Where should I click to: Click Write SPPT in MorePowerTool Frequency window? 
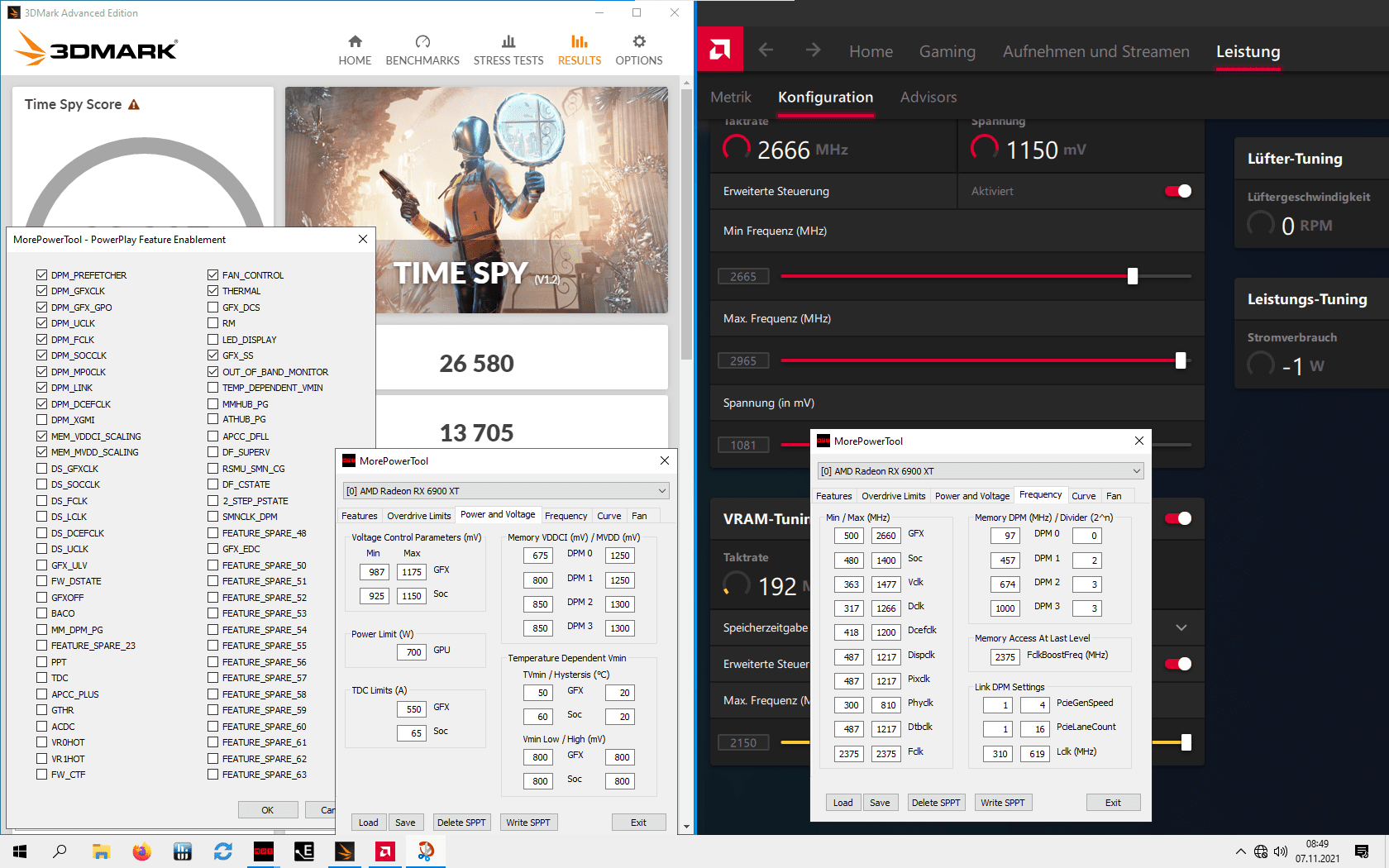pyautogui.click(x=1003, y=803)
